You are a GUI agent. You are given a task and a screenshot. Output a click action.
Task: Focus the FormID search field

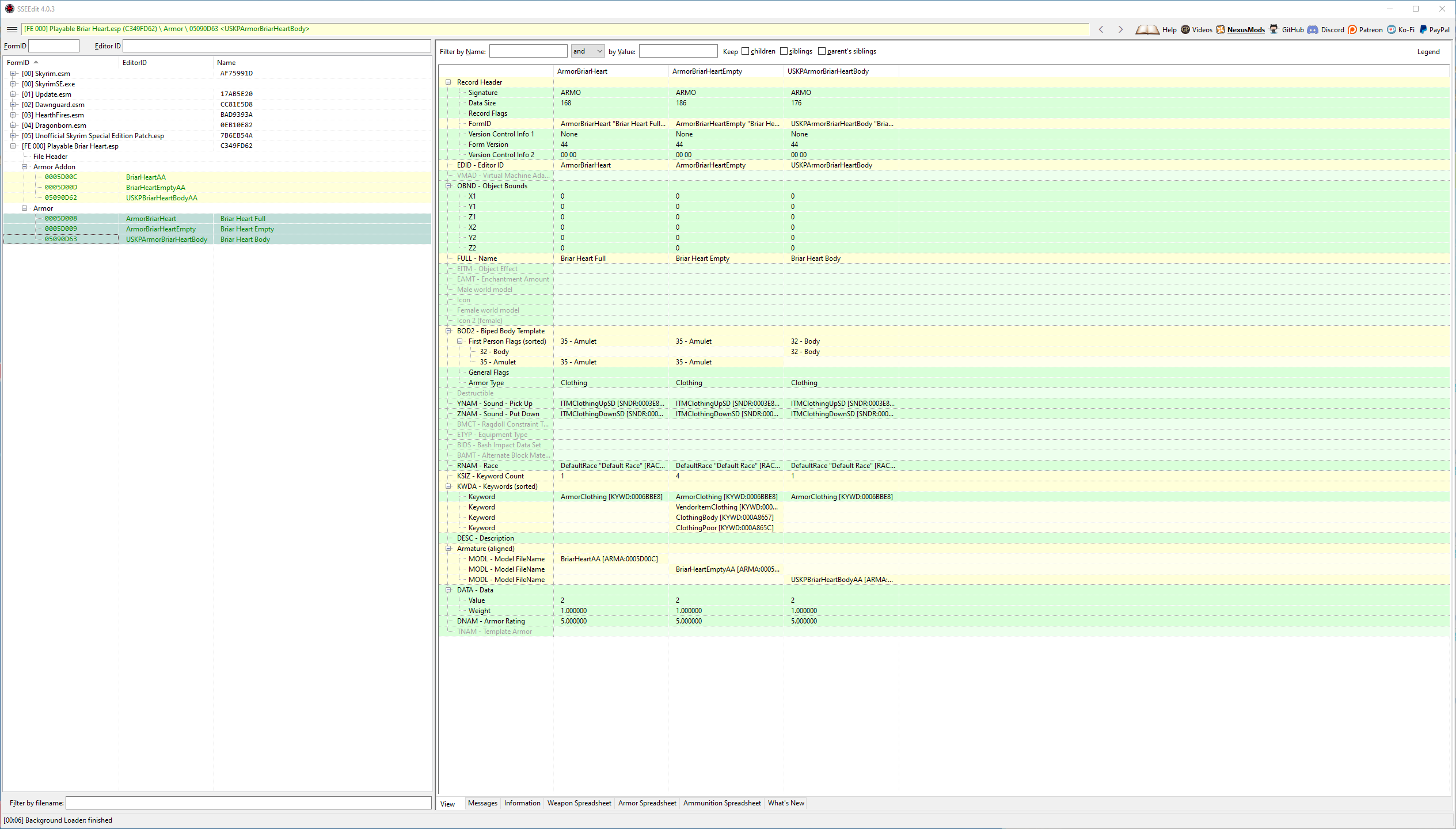54,45
